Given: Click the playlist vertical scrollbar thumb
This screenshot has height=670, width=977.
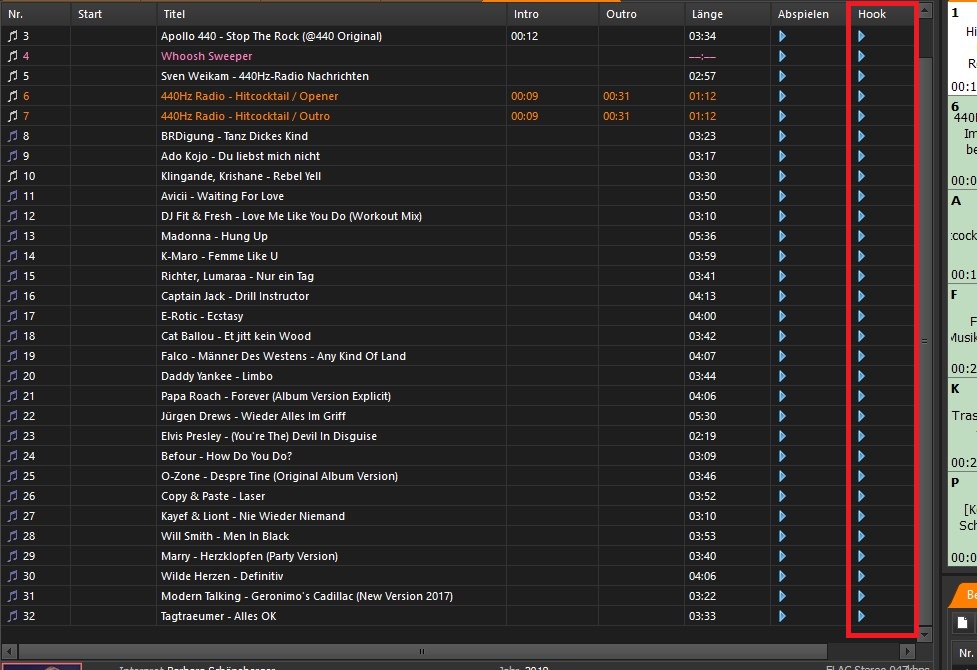Looking at the screenshot, I should pyautogui.click(x=925, y=341).
